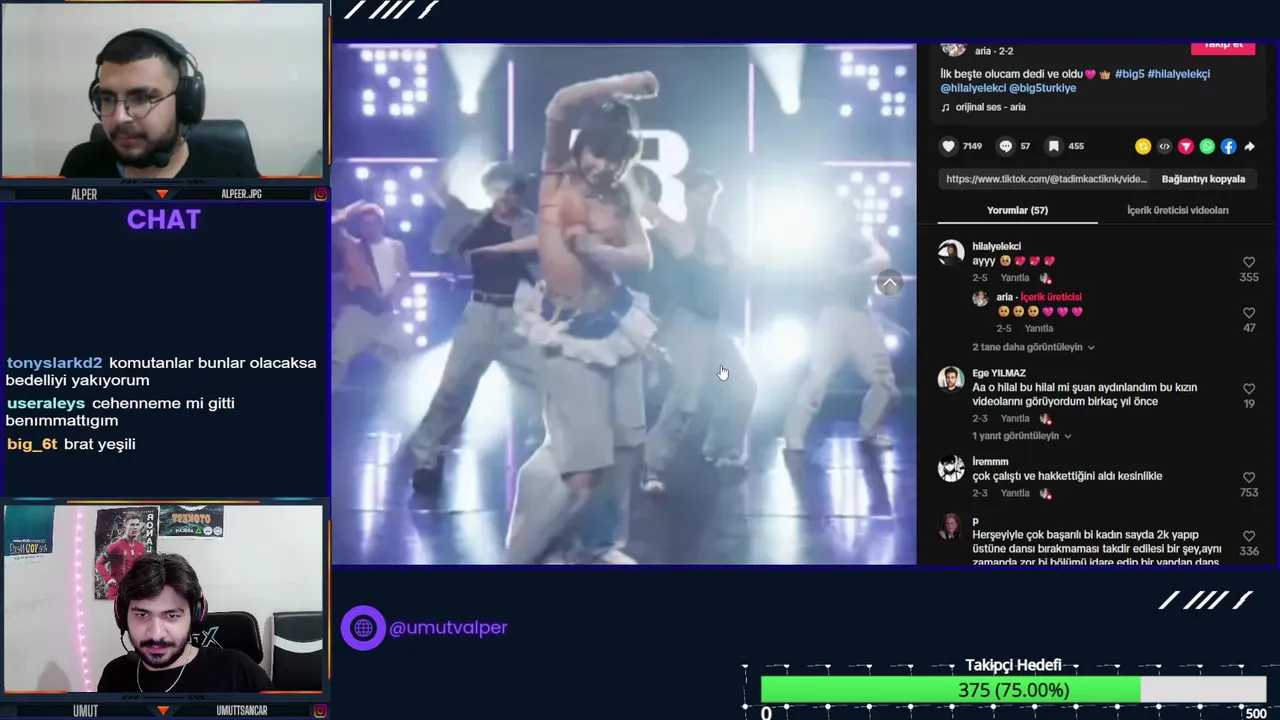Open aria's small avatar in reply
The width and height of the screenshot is (1280, 720).
coord(980,298)
